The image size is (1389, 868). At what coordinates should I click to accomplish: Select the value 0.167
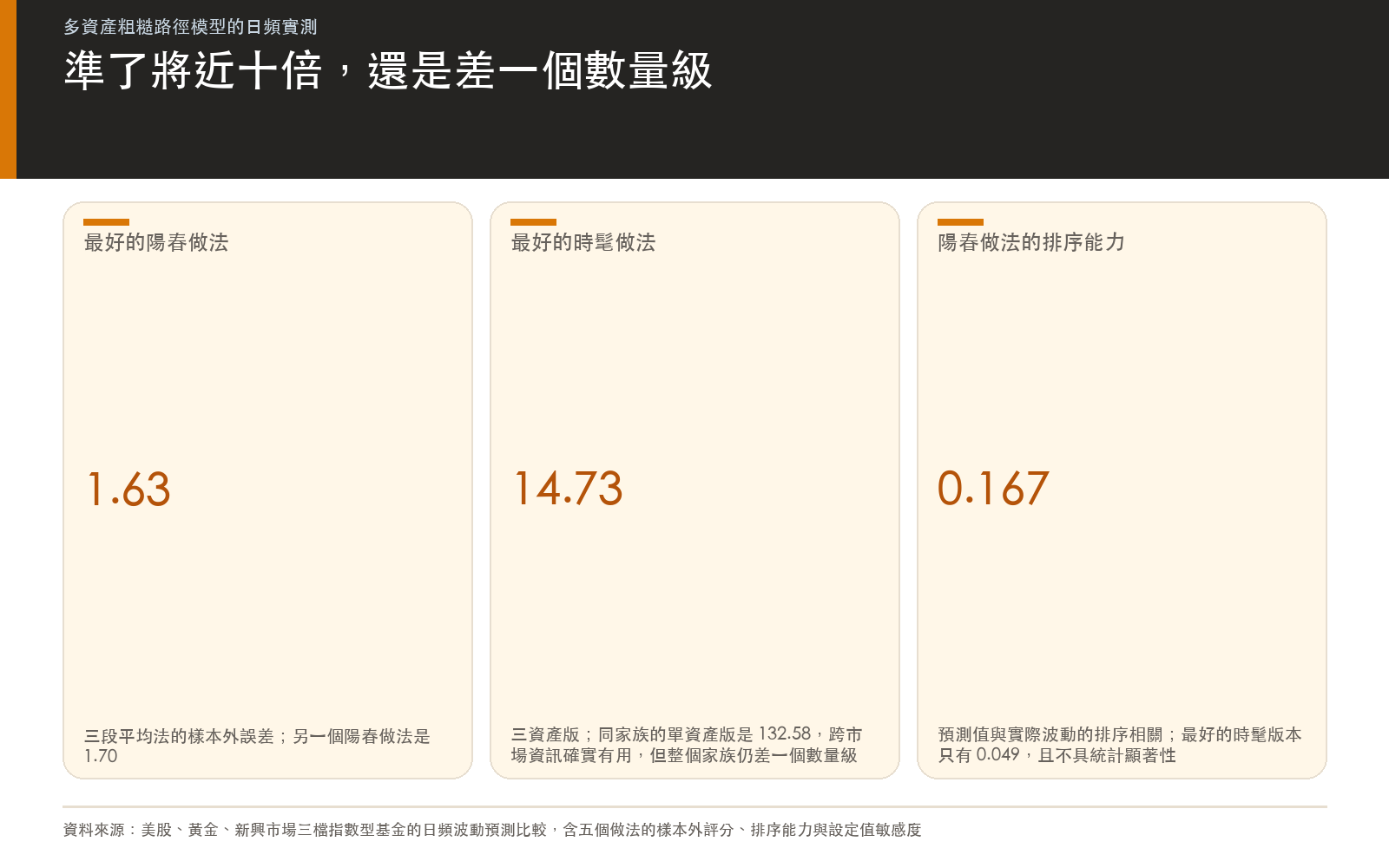pos(993,489)
